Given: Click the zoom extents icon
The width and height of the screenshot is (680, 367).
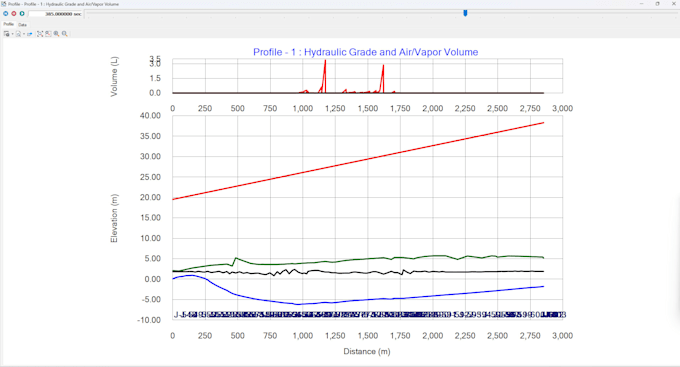Looking at the screenshot, I should 40,33.
